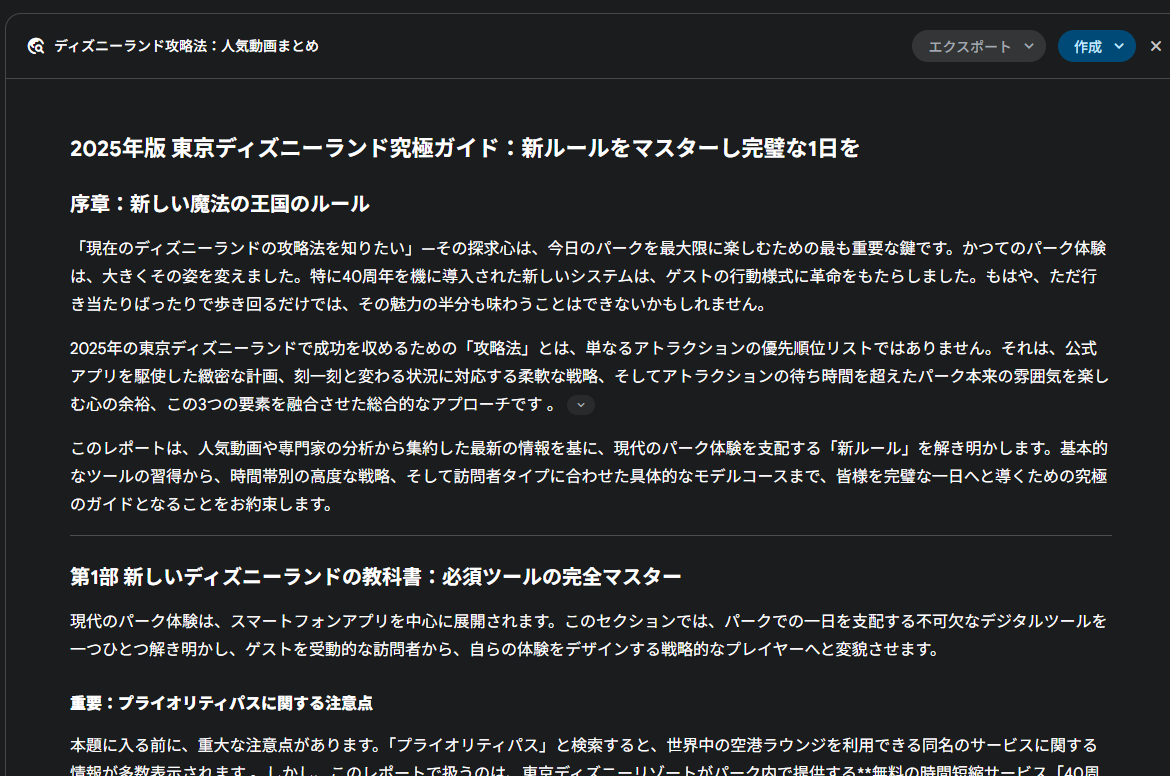Click the heading 序章：新しい魔法の王国のルール
The image size is (1170, 776).
[x=220, y=204]
